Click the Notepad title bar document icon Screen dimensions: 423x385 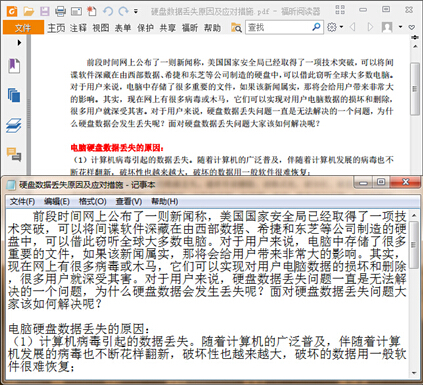click(x=12, y=185)
